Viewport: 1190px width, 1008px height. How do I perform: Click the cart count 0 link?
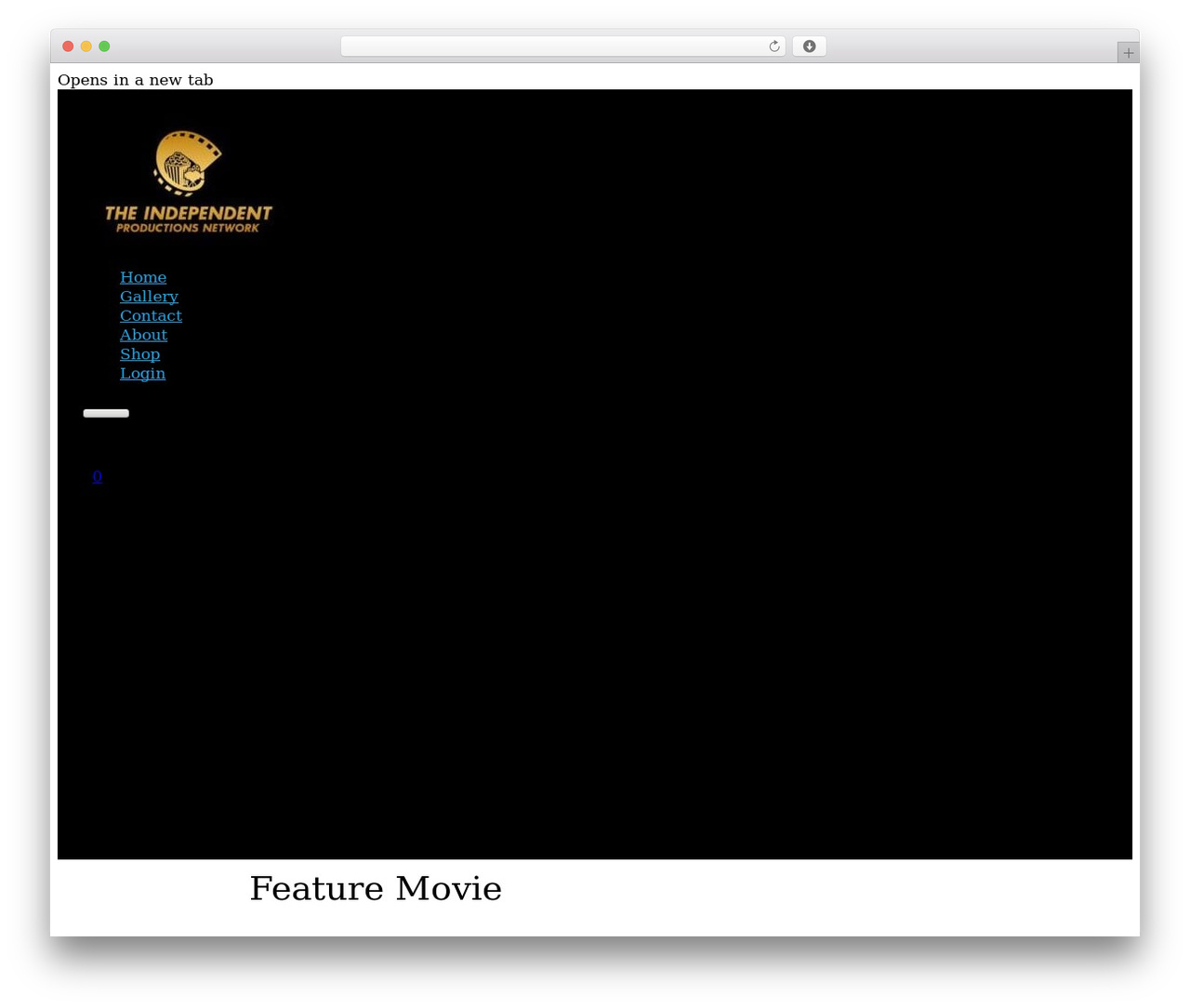[x=97, y=476]
